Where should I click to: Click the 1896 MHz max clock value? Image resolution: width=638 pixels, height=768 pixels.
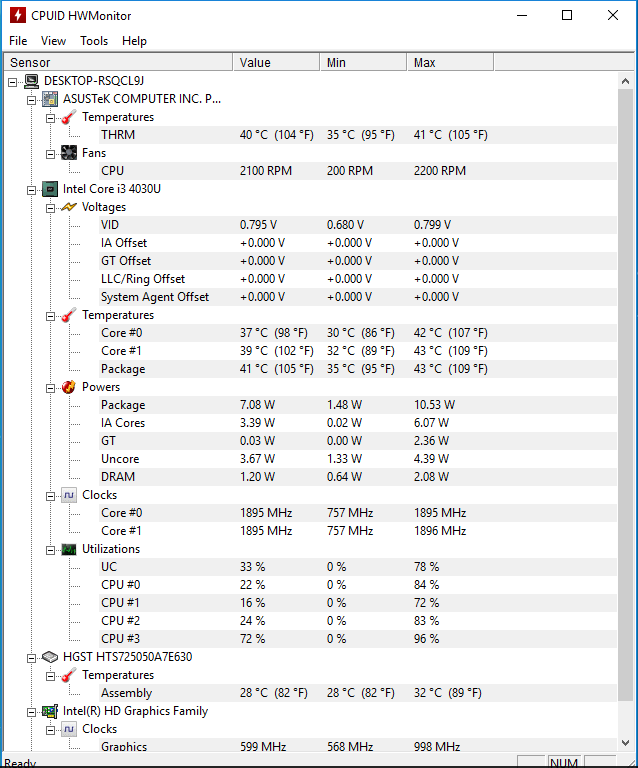(x=440, y=531)
